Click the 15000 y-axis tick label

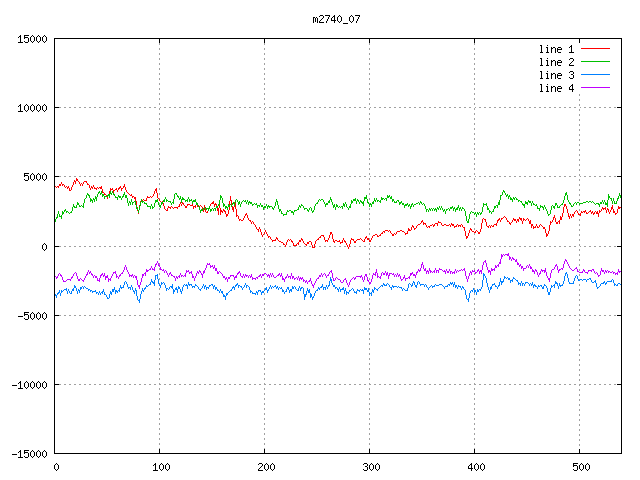click(x=32, y=39)
